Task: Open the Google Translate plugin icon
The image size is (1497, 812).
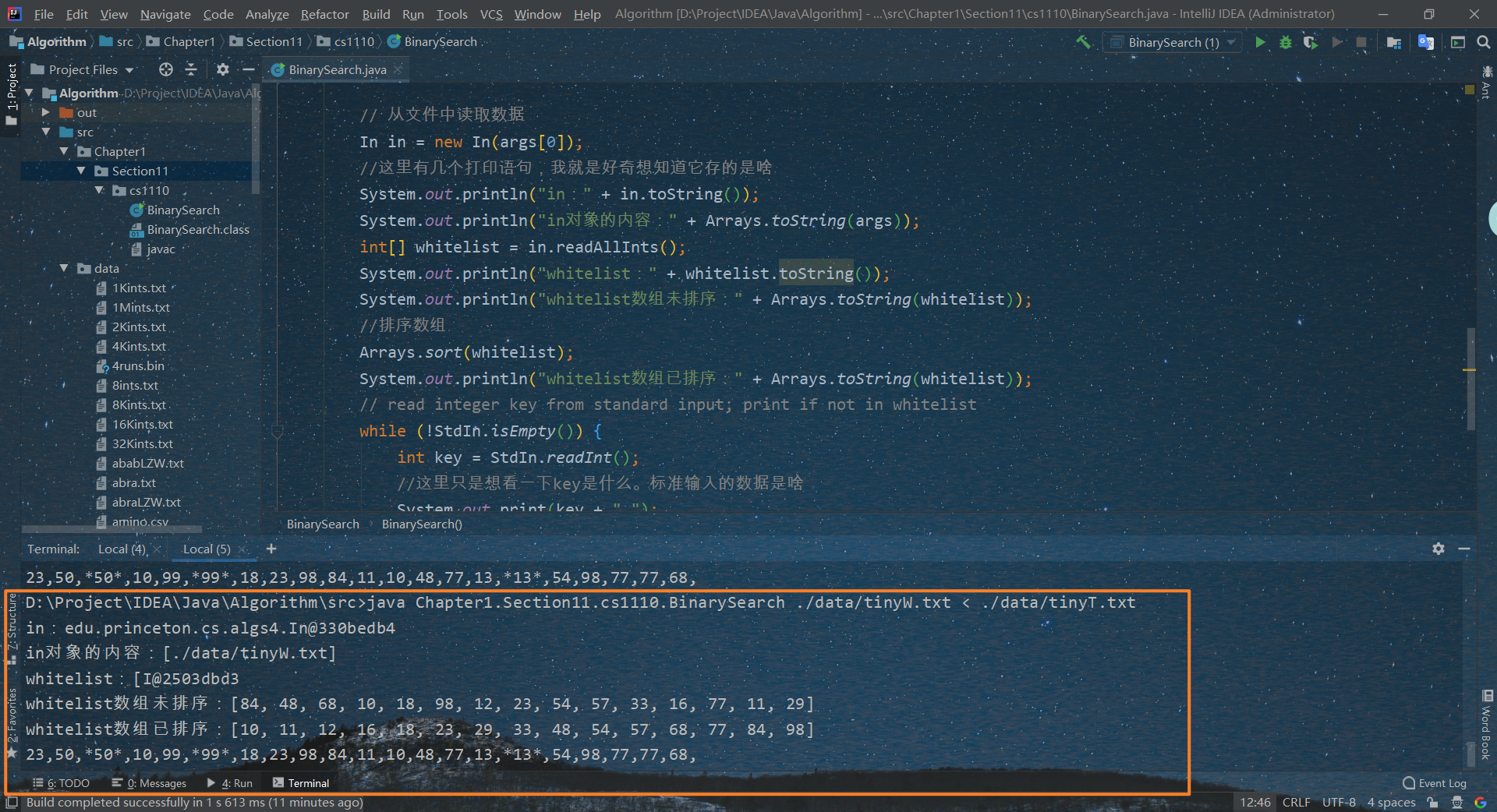Action: pyautogui.click(x=1426, y=42)
